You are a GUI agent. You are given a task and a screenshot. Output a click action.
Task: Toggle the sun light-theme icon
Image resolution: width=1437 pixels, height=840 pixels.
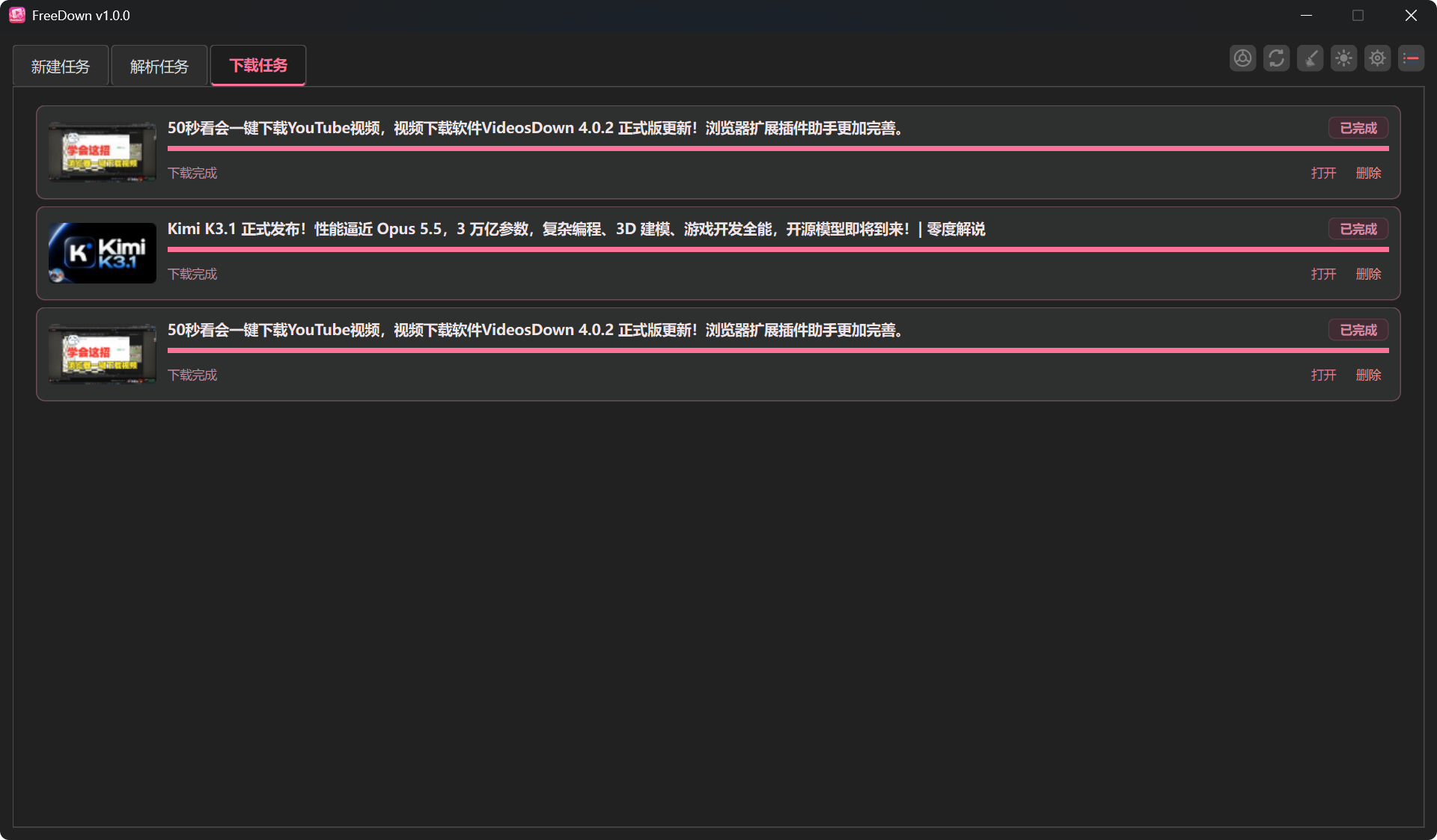[x=1343, y=58]
